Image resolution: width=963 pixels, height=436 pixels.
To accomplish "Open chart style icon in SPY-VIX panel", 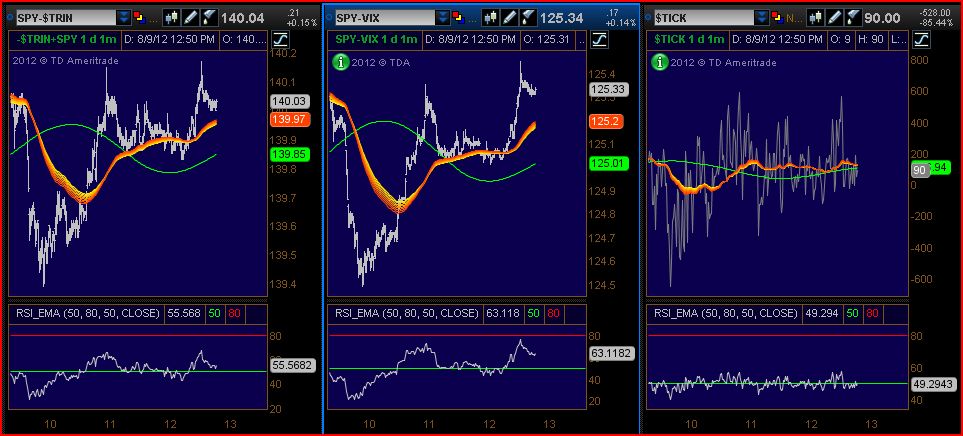I will (x=489, y=18).
